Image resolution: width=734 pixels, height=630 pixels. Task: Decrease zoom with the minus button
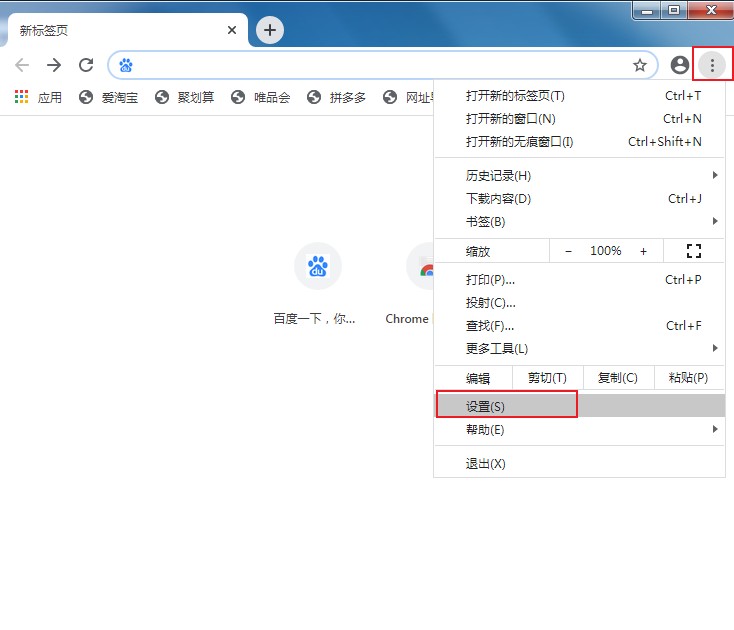[x=568, y=251]
